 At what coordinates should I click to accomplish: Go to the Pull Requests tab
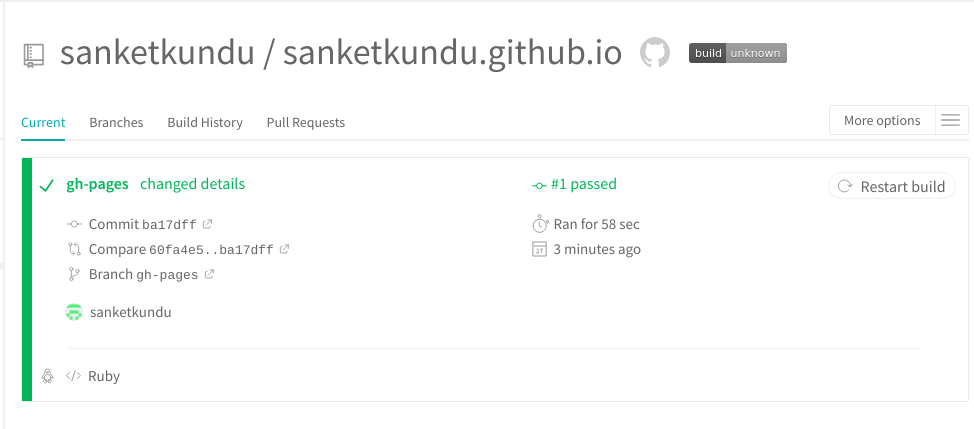(x=306, y=122)
